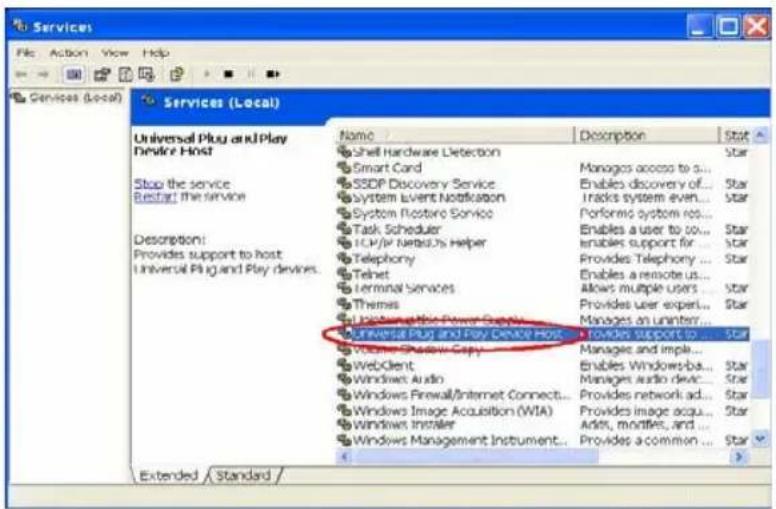Click the Windows Audio service gear icon
Screen dimensions: 776x509
pos(344,379)
